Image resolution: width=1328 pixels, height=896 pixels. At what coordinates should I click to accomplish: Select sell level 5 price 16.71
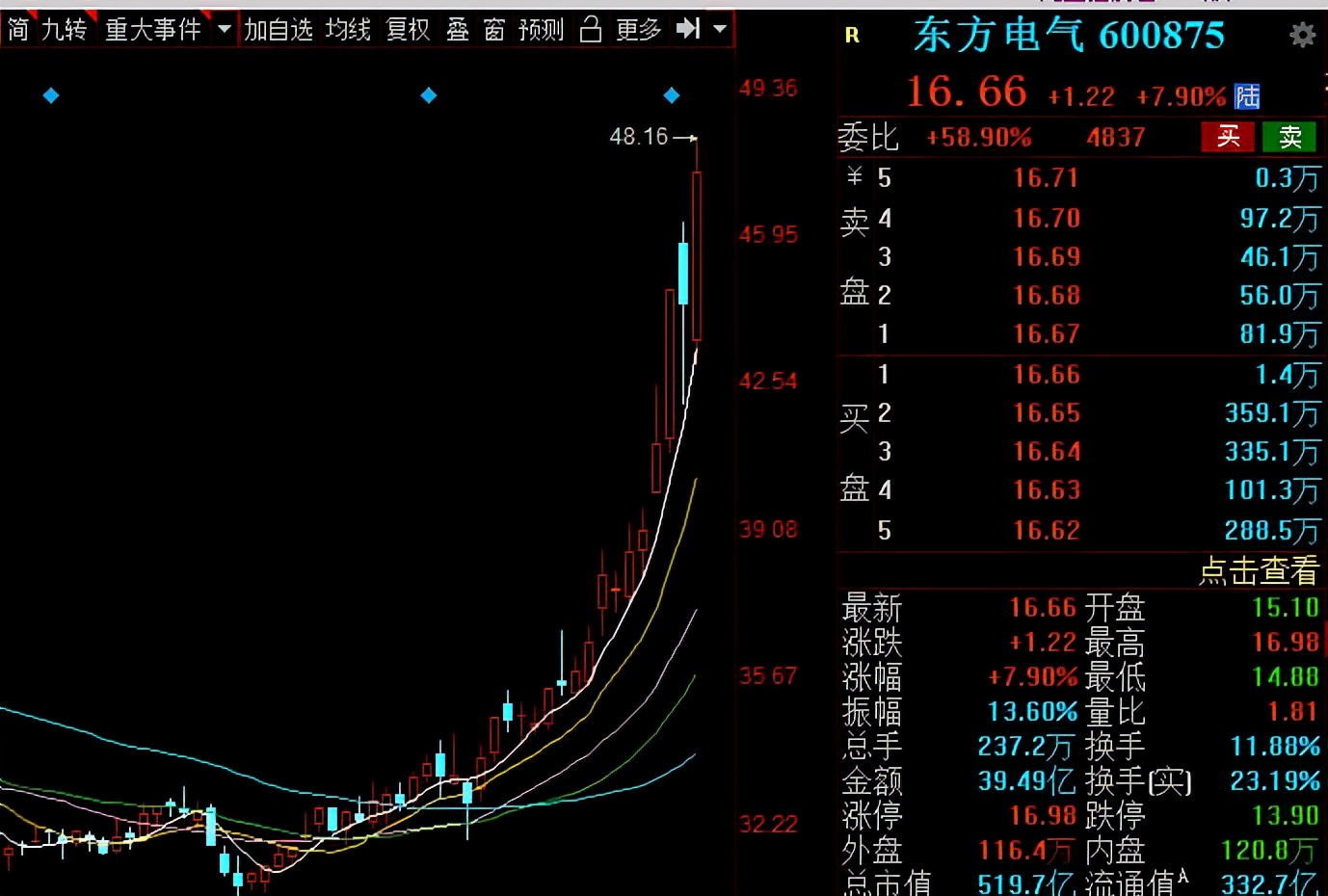1046,178
